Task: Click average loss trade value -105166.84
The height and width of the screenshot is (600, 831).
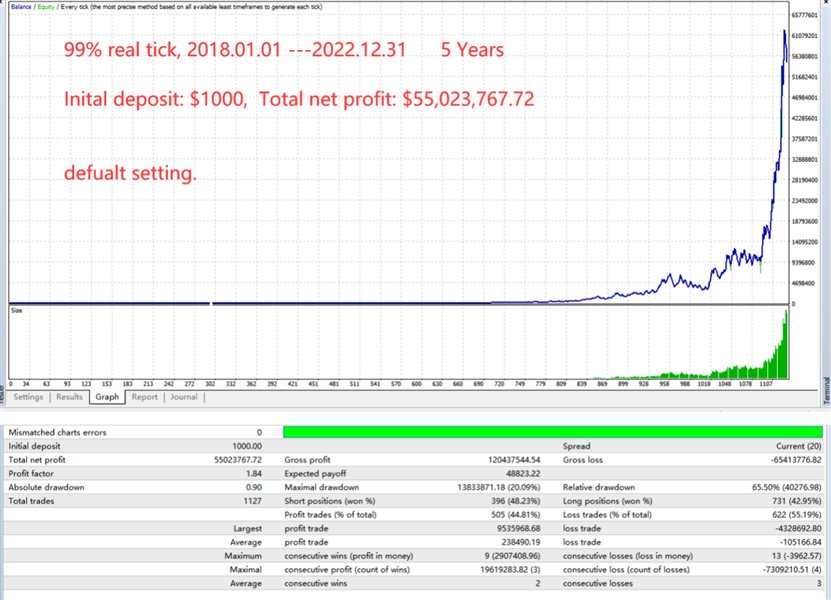Action: point(800,543)
